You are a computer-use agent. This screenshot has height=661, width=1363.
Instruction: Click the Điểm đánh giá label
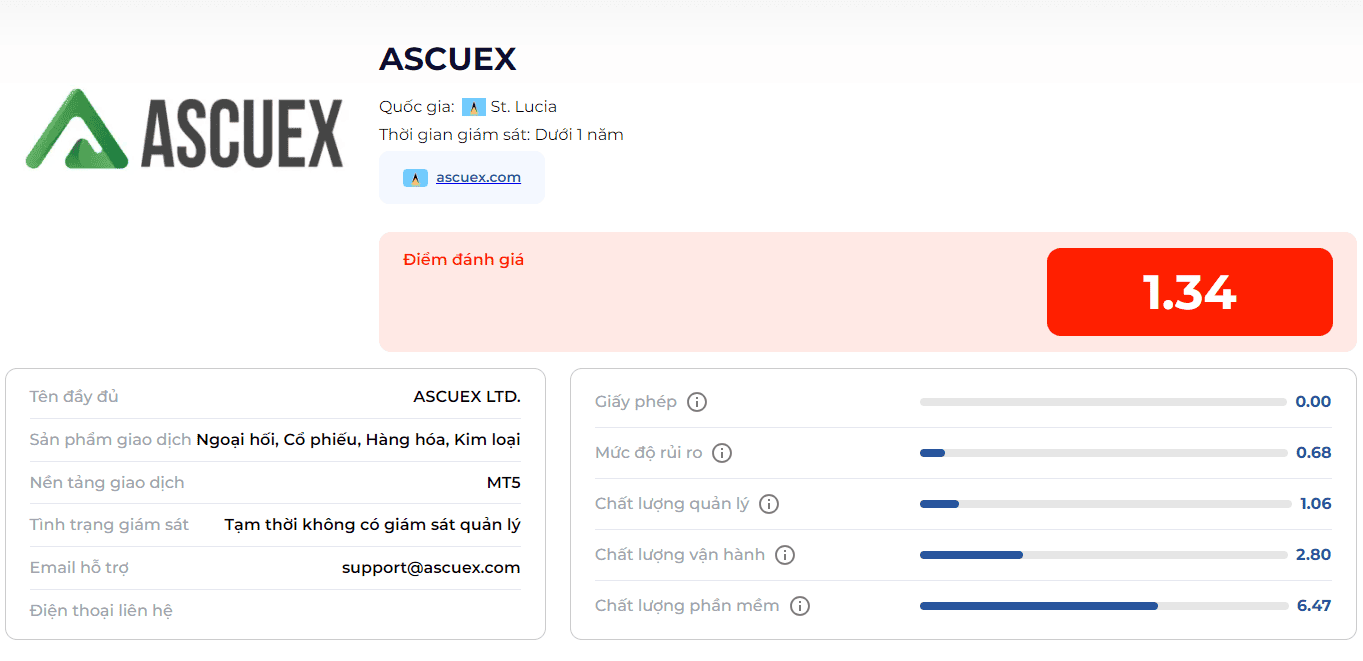[464, 260]
